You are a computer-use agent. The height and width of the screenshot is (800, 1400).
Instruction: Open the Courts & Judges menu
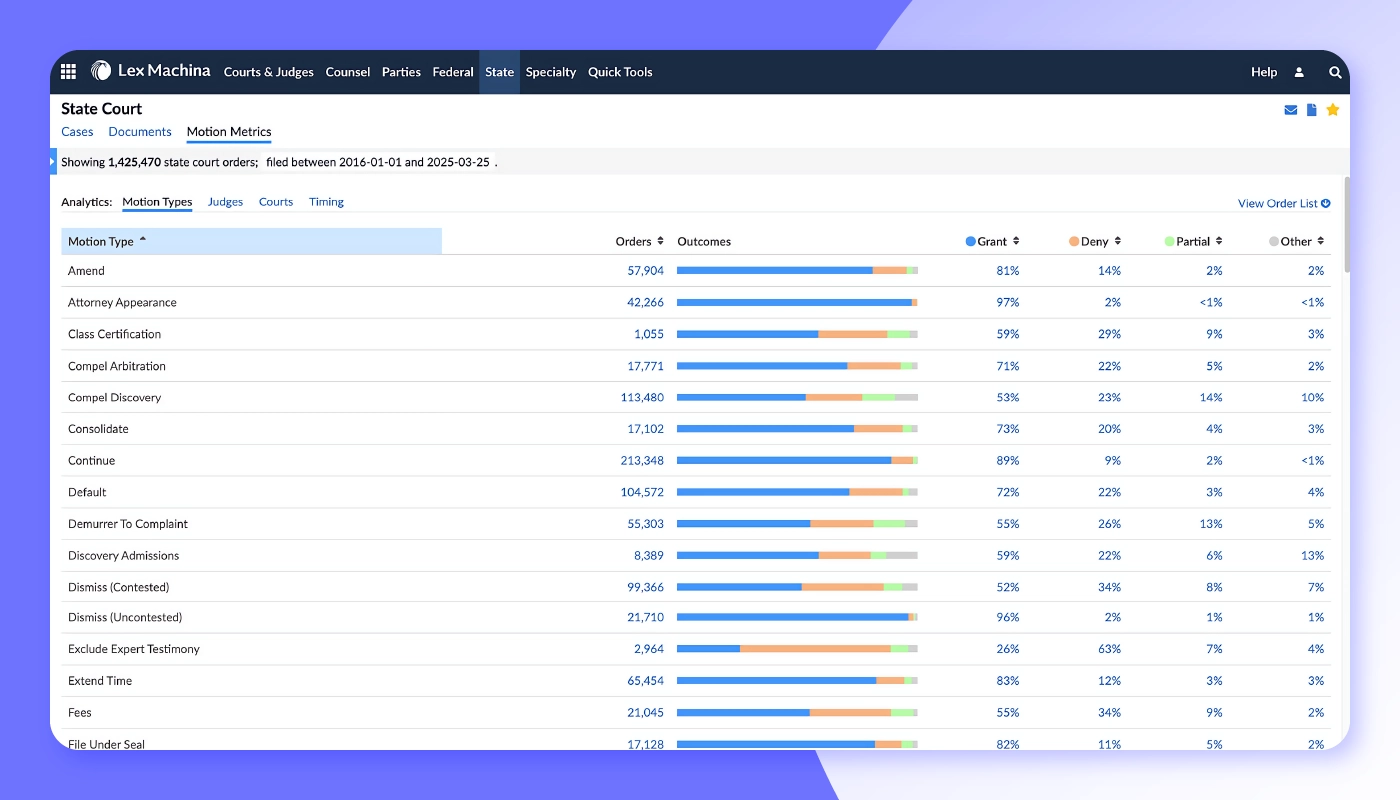tap(268, 72)
